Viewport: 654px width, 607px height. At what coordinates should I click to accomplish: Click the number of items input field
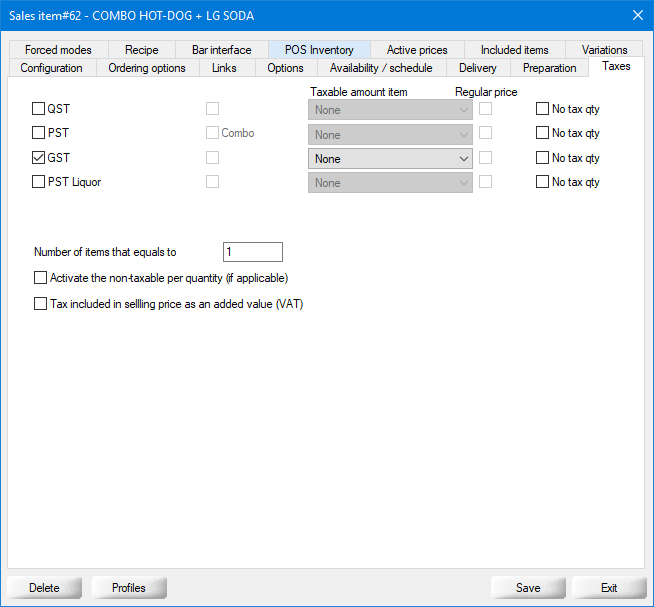[253, 252]
